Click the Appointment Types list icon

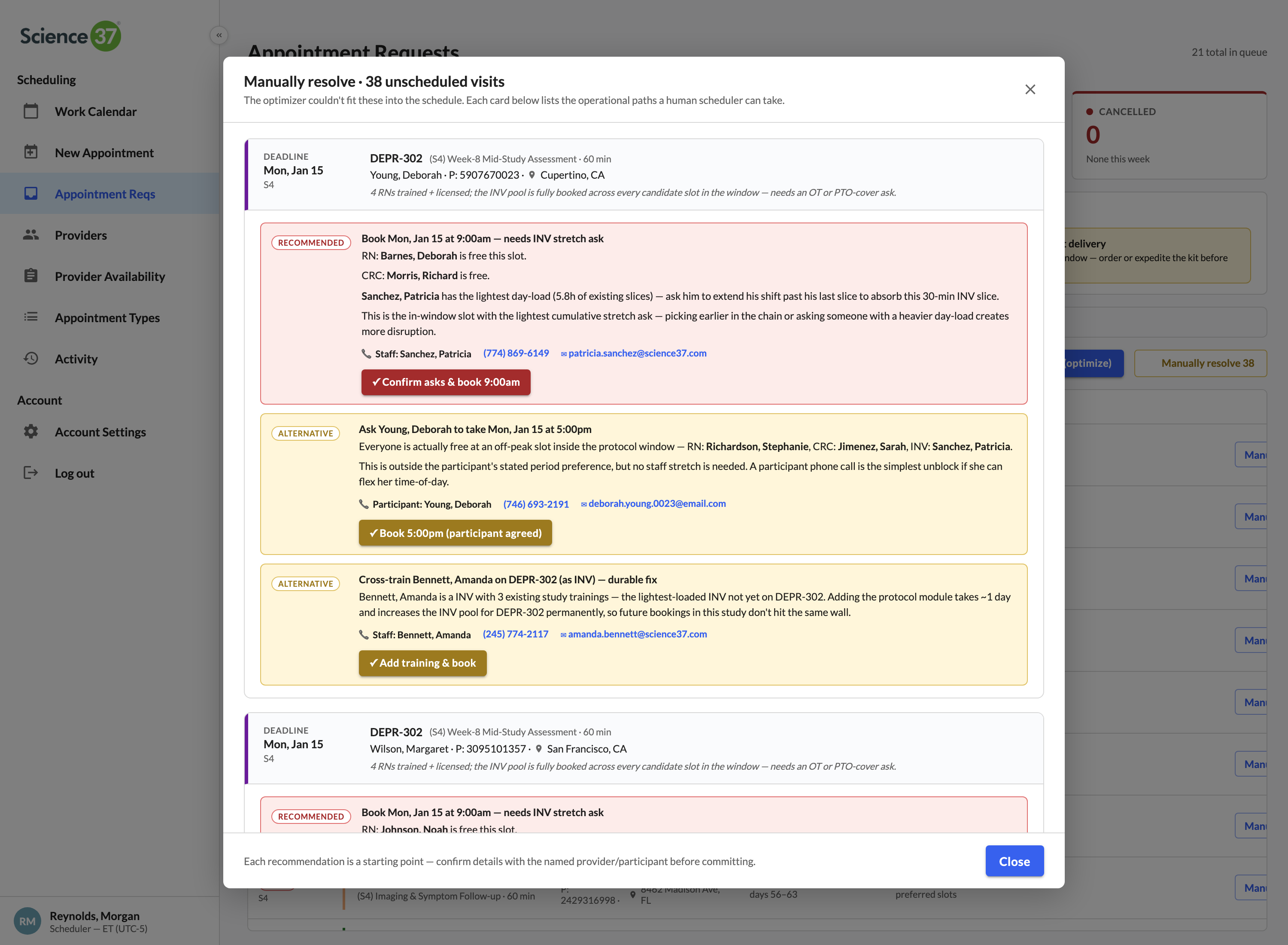click(x=31, y=317)
